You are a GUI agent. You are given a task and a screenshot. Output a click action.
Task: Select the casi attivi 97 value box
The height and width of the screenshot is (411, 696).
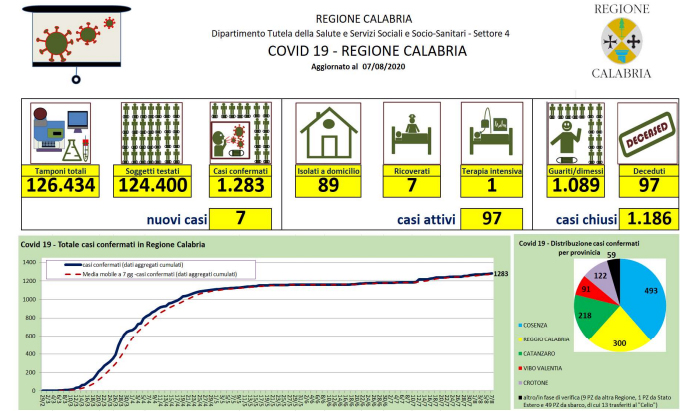tap(490, 218)
